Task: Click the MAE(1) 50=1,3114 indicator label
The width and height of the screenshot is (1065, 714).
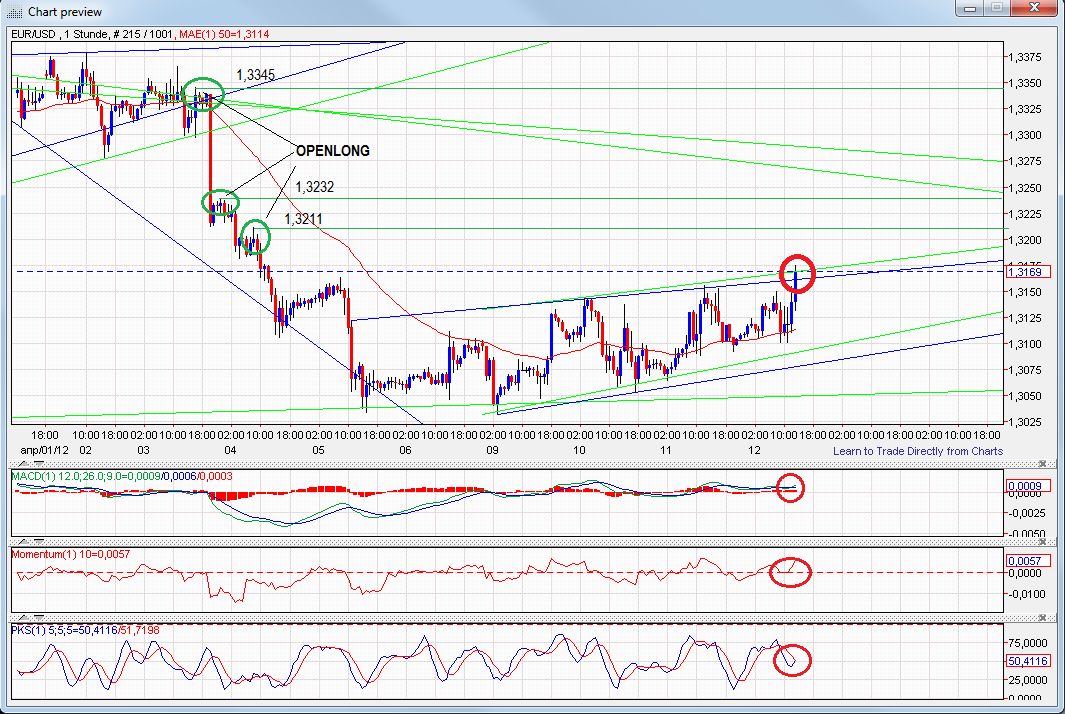Action: (223, 34)
